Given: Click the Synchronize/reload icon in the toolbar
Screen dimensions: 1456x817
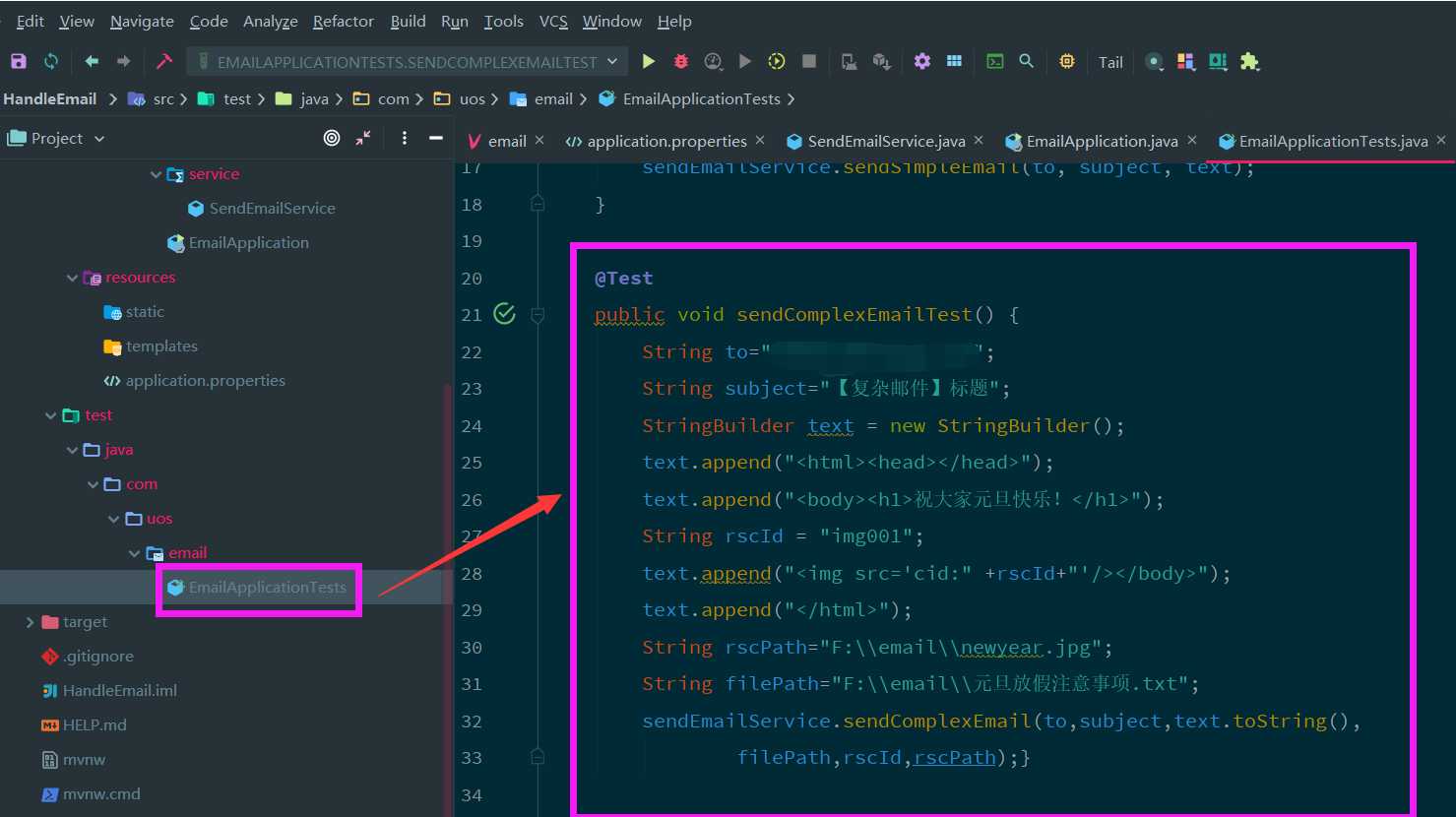Looking at the screenshot, I should 50,61.
